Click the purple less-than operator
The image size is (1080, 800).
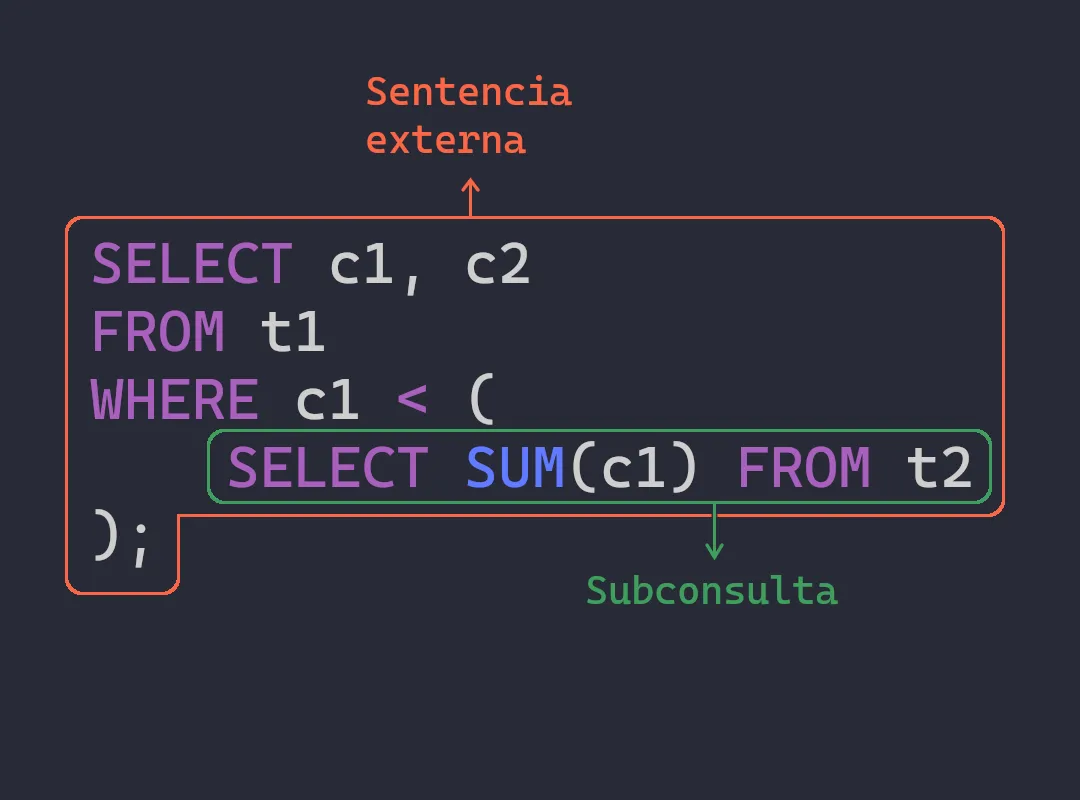pos(412,401)
